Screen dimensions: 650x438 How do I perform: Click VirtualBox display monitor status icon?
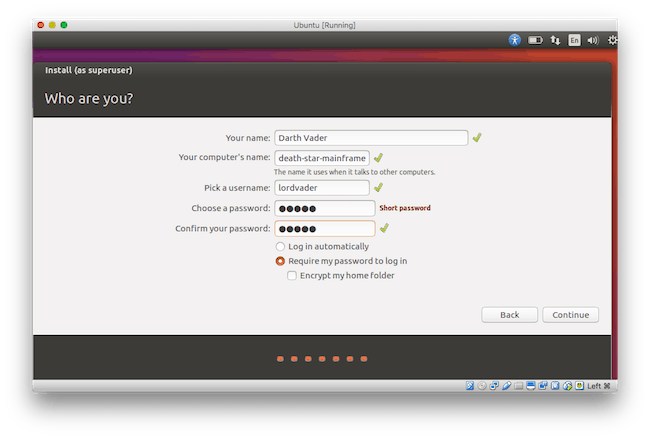click(531, 386)
